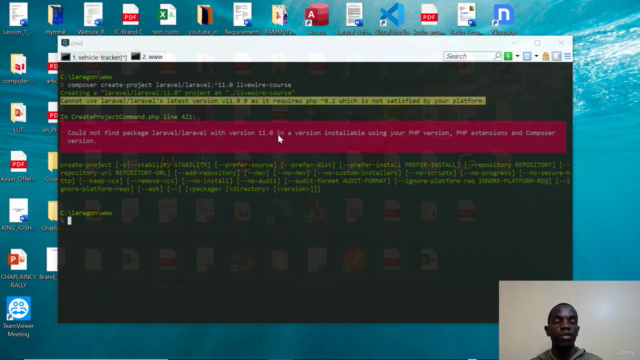Select the Requirements Word document on desktop
640x360 pixels.
[x=242, y=19]
